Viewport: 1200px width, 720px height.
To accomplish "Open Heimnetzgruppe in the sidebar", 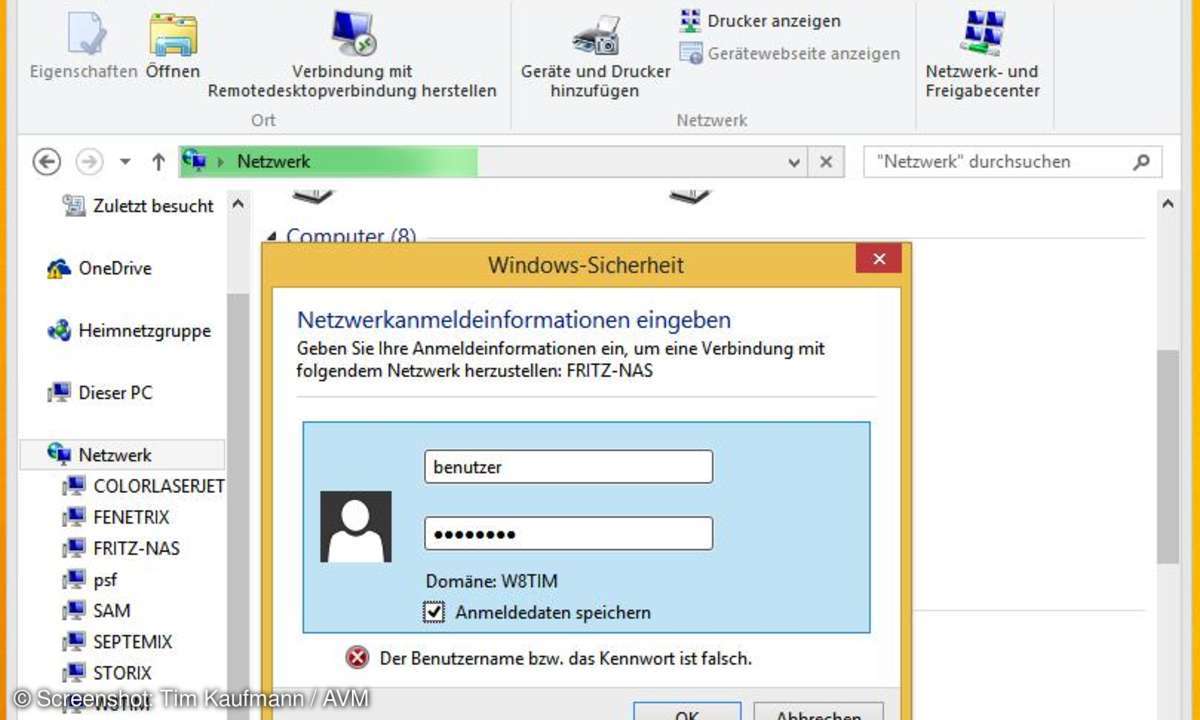I will [144, 331].
